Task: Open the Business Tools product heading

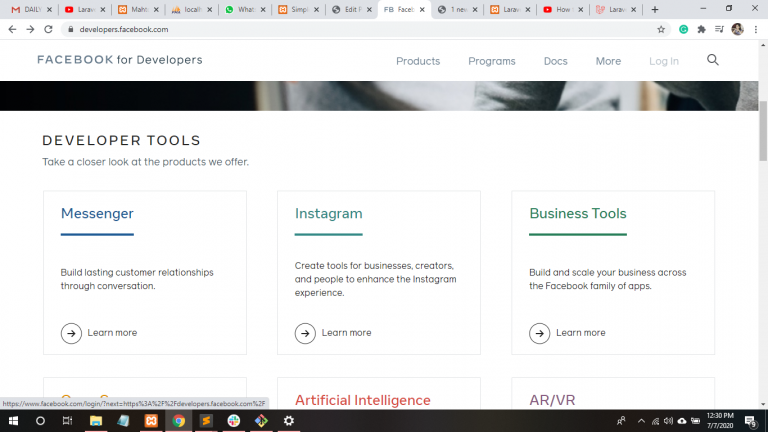Action: pyautogui.click(x=578, y=214)
